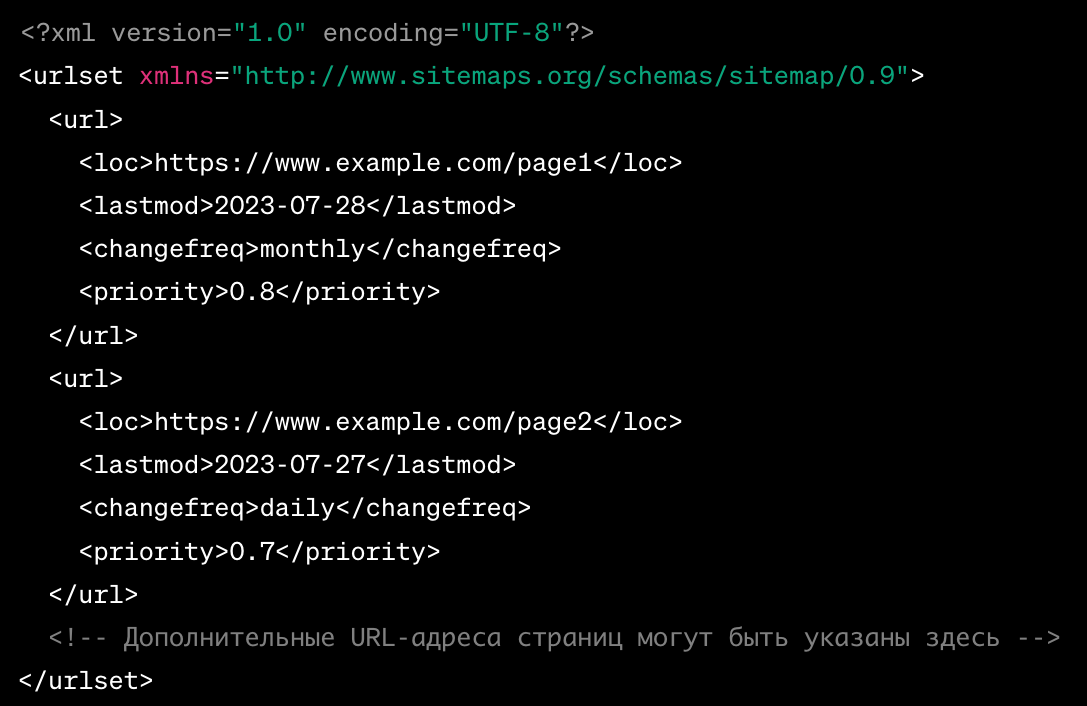This screenshot has width=1087, height=706.
Task: Click the Russian comment line about additional URLs
Action: click(554, 638)
